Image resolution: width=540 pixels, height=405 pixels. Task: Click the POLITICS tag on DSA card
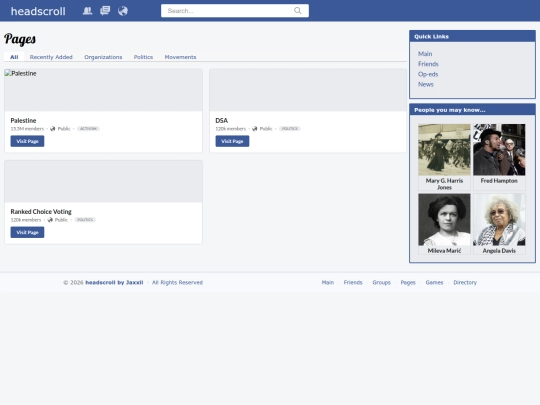pos(290,129)
